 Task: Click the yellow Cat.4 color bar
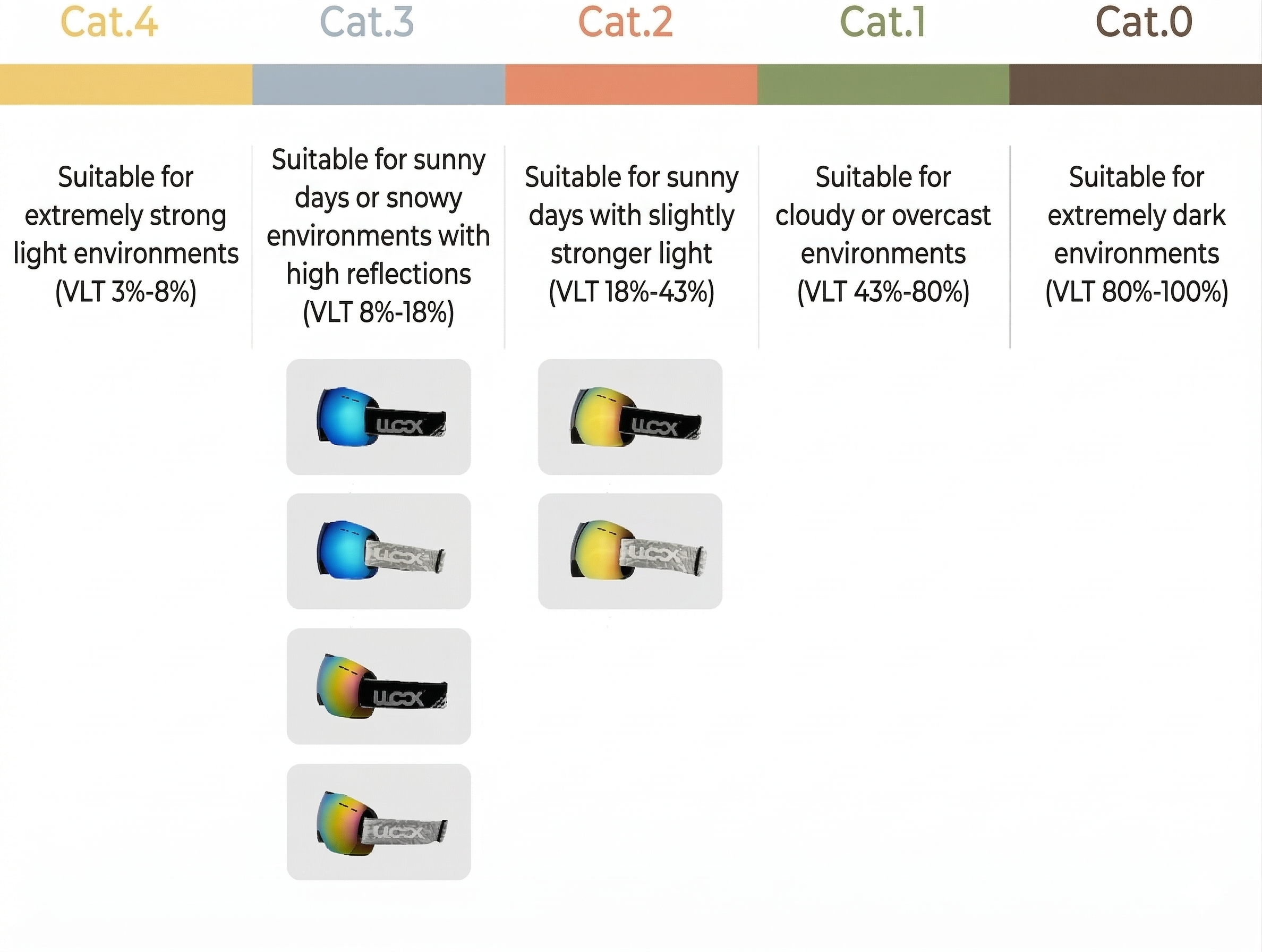tap(126, 84)
